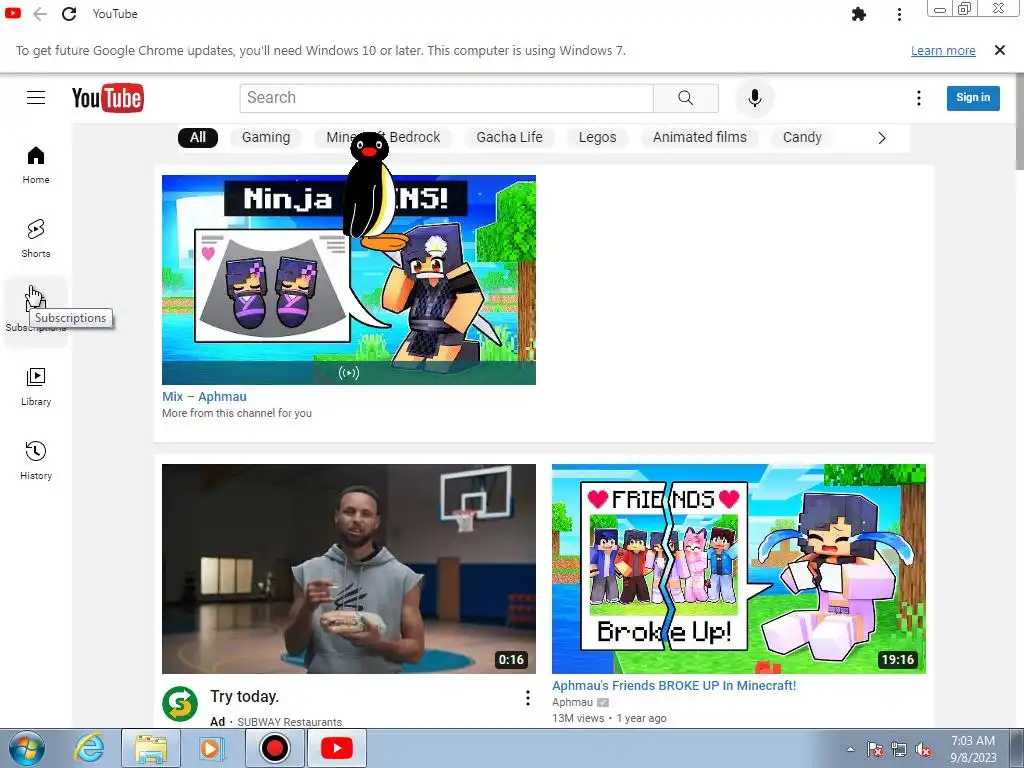This screenshot has width=1024, height=768.
Task: Open the Subway ad video thumbnail
Action: [349, 569]
